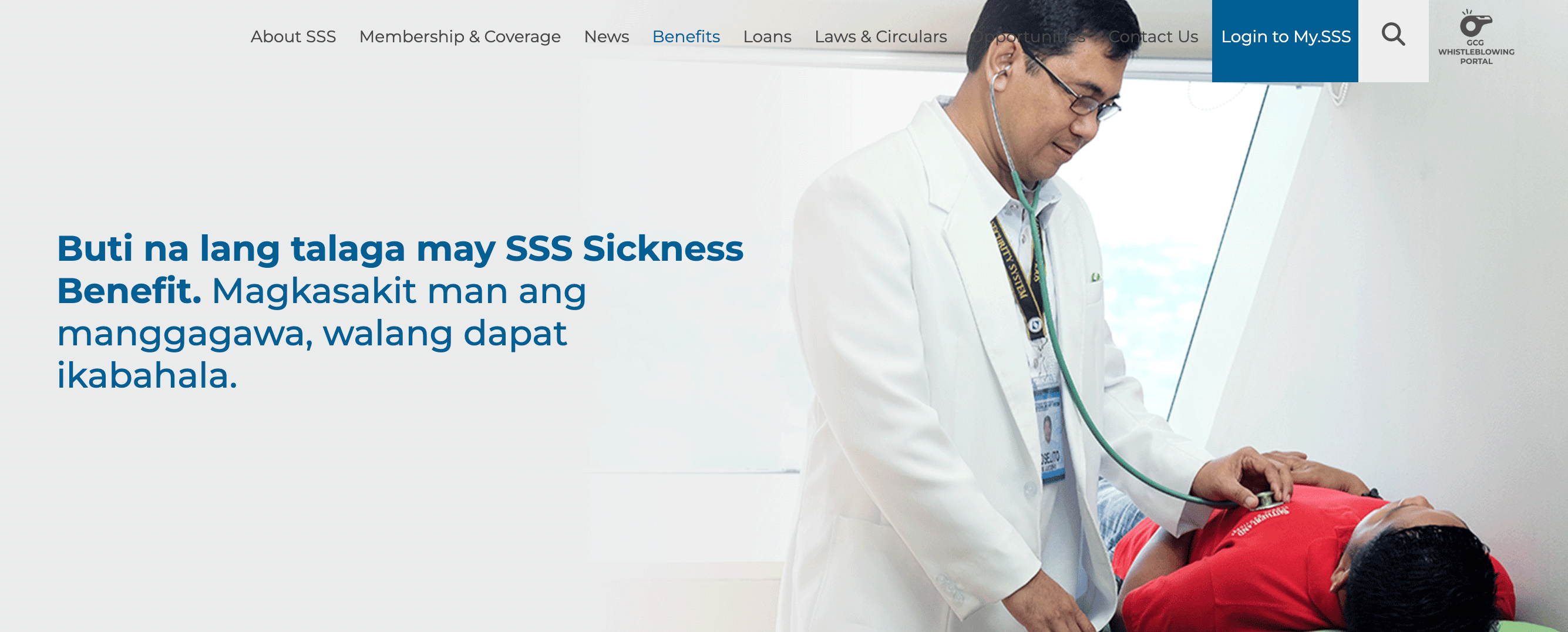Open the search magnifier icon

[1392, 35]
